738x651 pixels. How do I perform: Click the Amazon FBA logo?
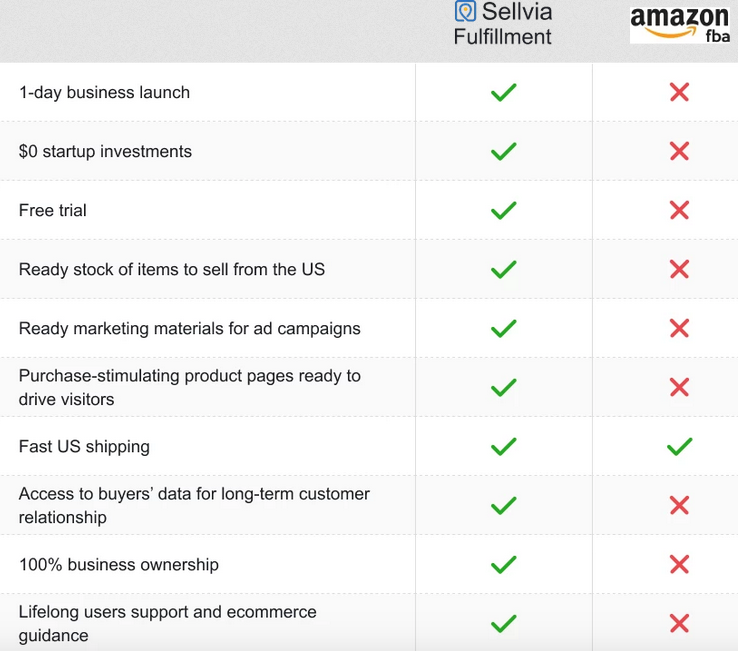(680, 24)
